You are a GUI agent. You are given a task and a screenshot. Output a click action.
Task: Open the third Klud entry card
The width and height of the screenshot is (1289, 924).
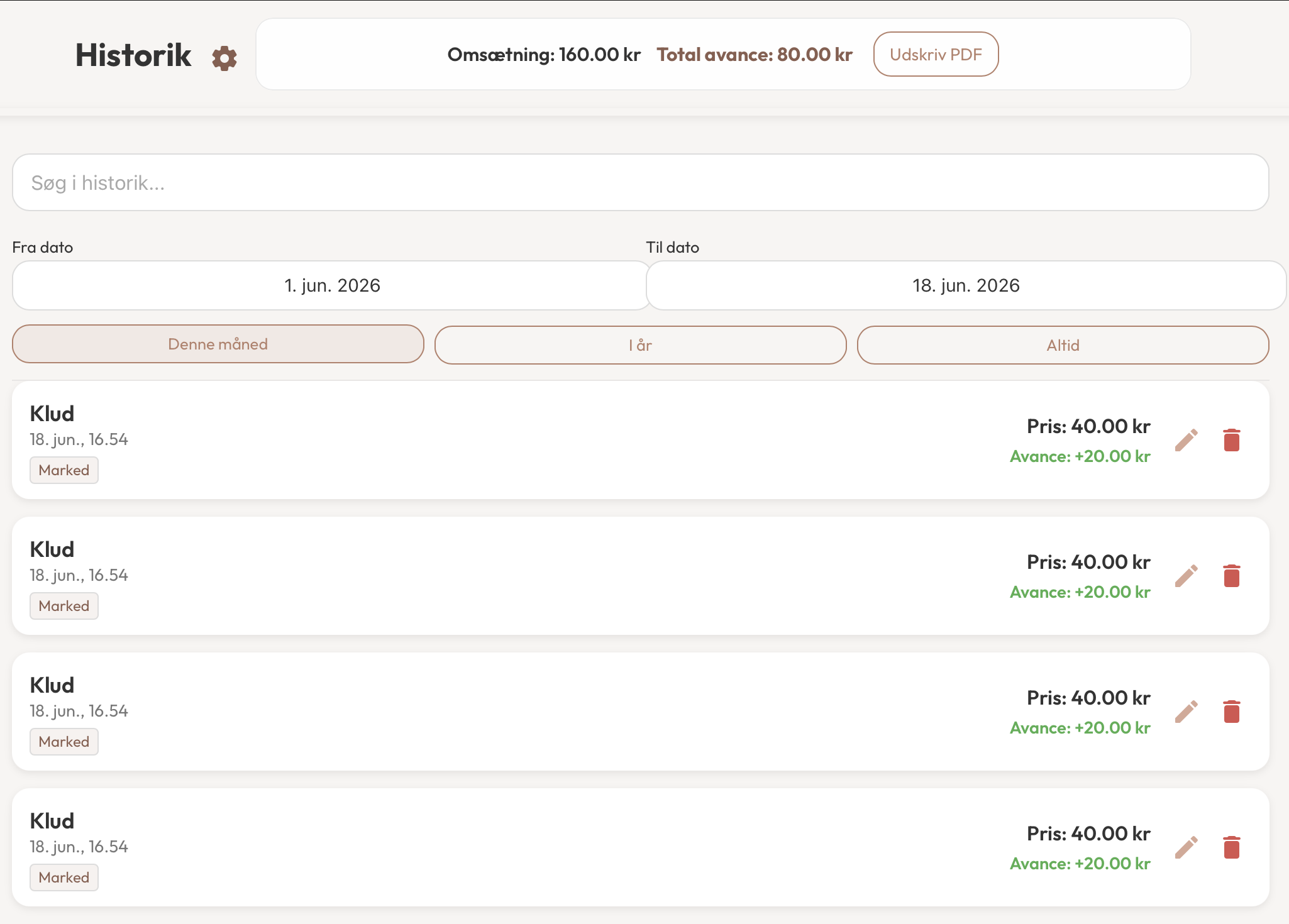[x=641, y=712]
